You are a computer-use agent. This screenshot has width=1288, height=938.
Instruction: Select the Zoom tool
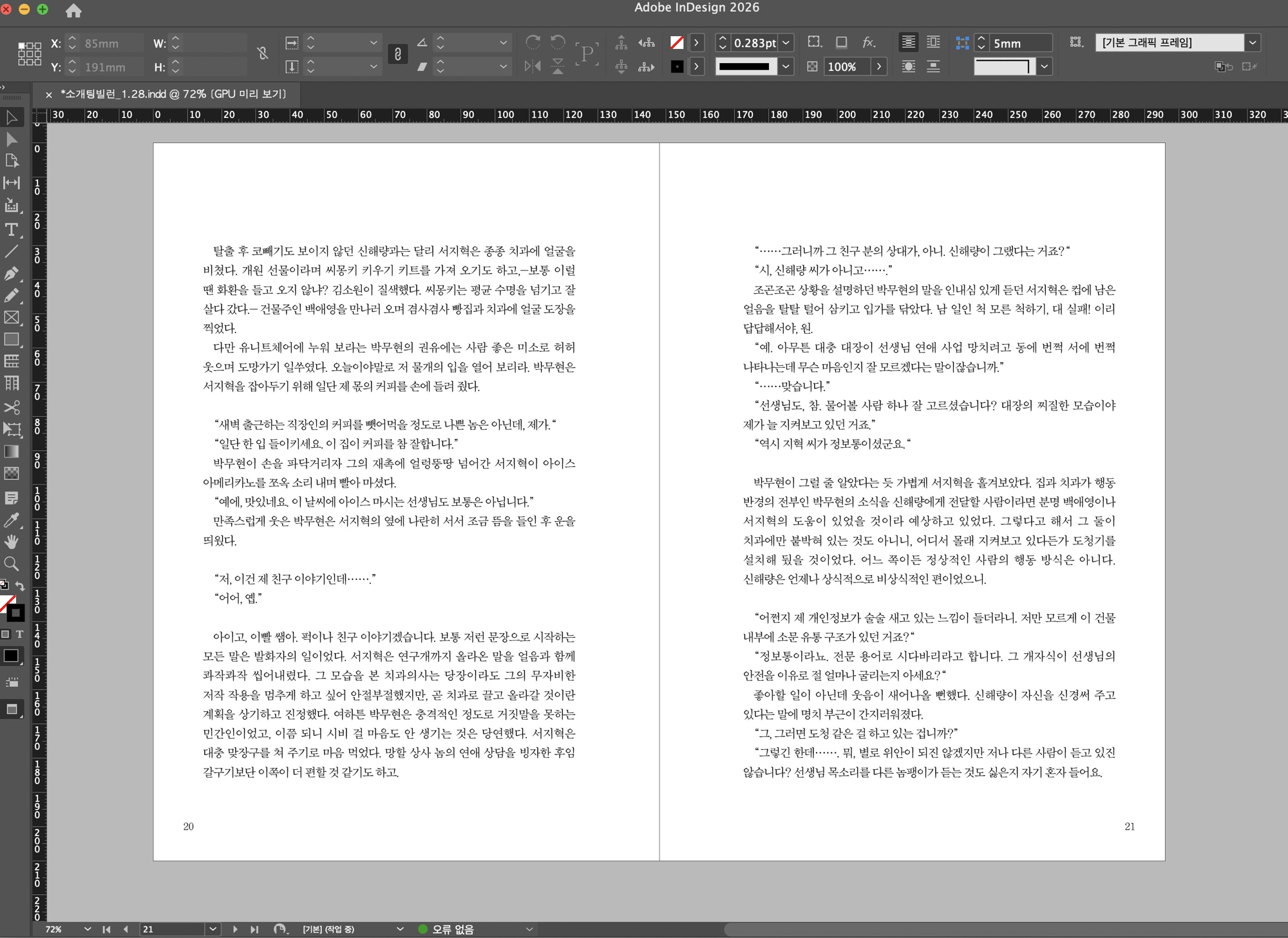(12, 564)
